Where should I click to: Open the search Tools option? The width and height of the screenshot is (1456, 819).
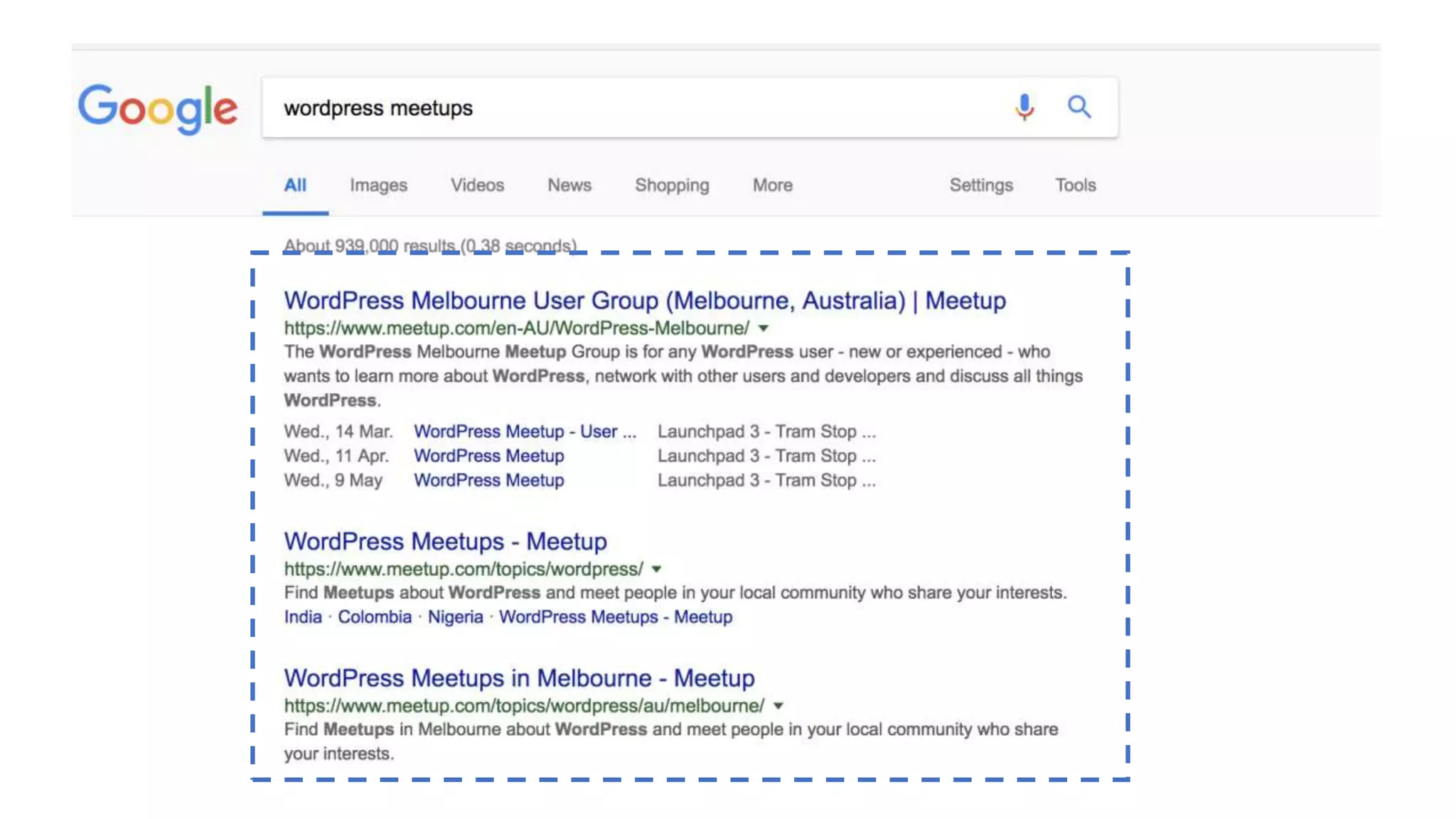(1075, 186)
